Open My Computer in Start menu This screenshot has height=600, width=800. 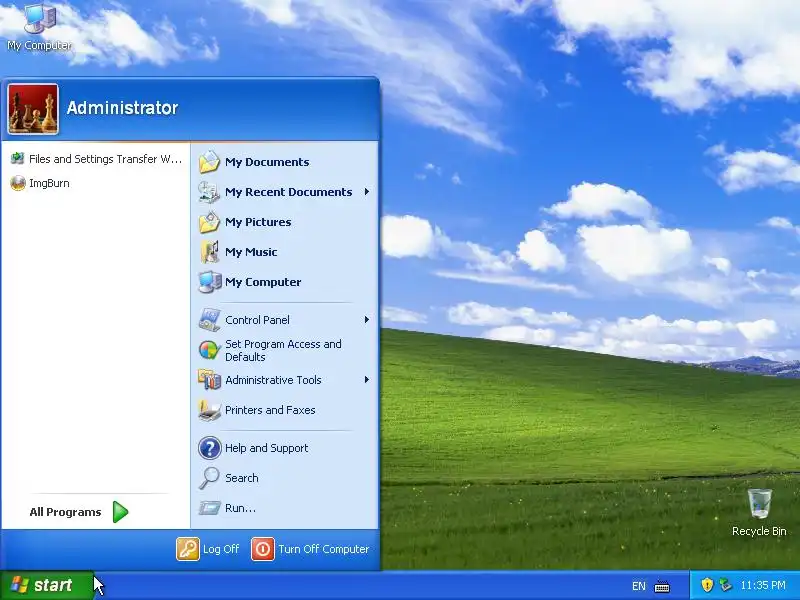coord(285,282)
